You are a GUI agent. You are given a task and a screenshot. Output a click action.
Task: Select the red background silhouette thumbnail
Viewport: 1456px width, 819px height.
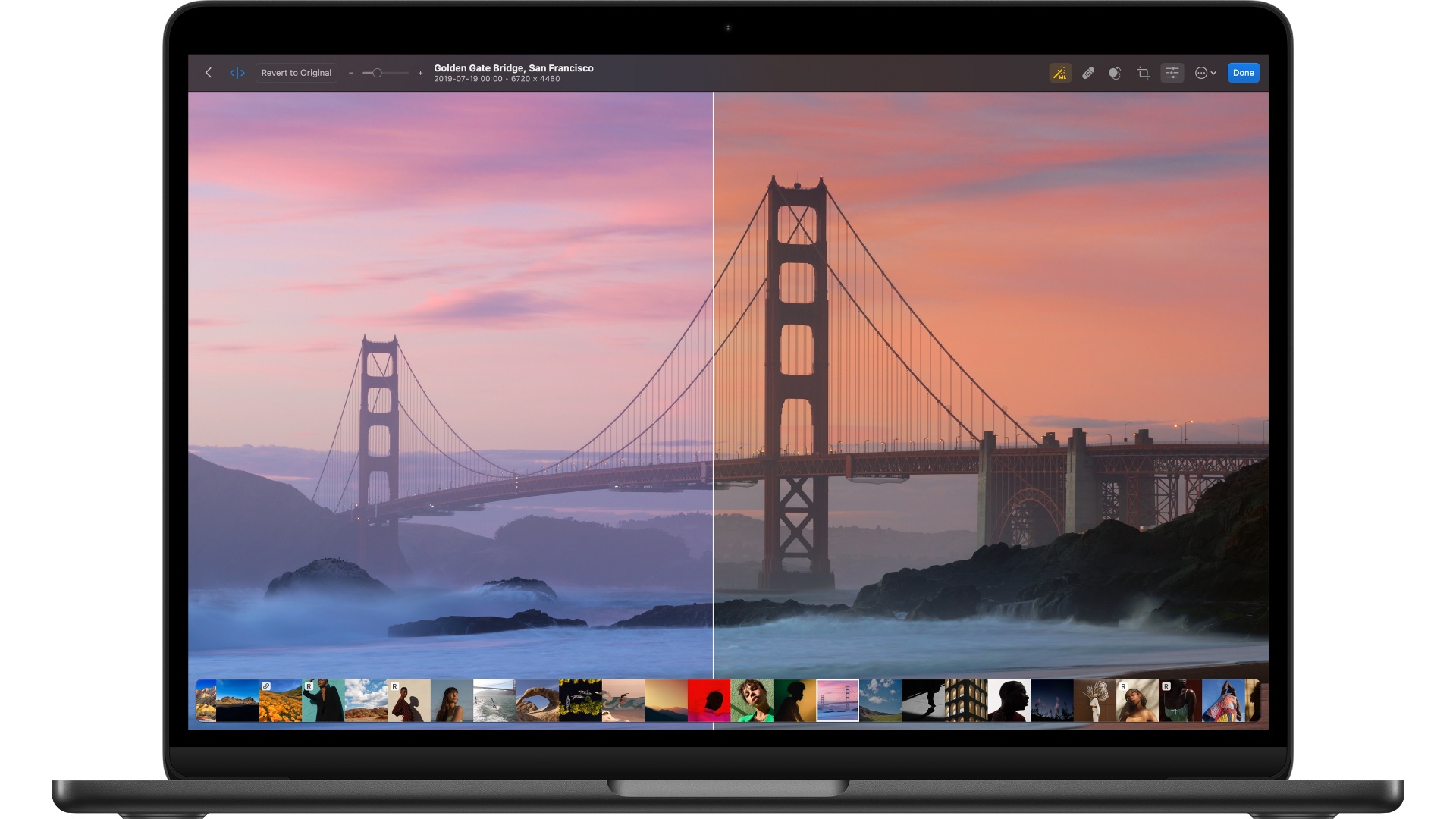coord(709,701)
